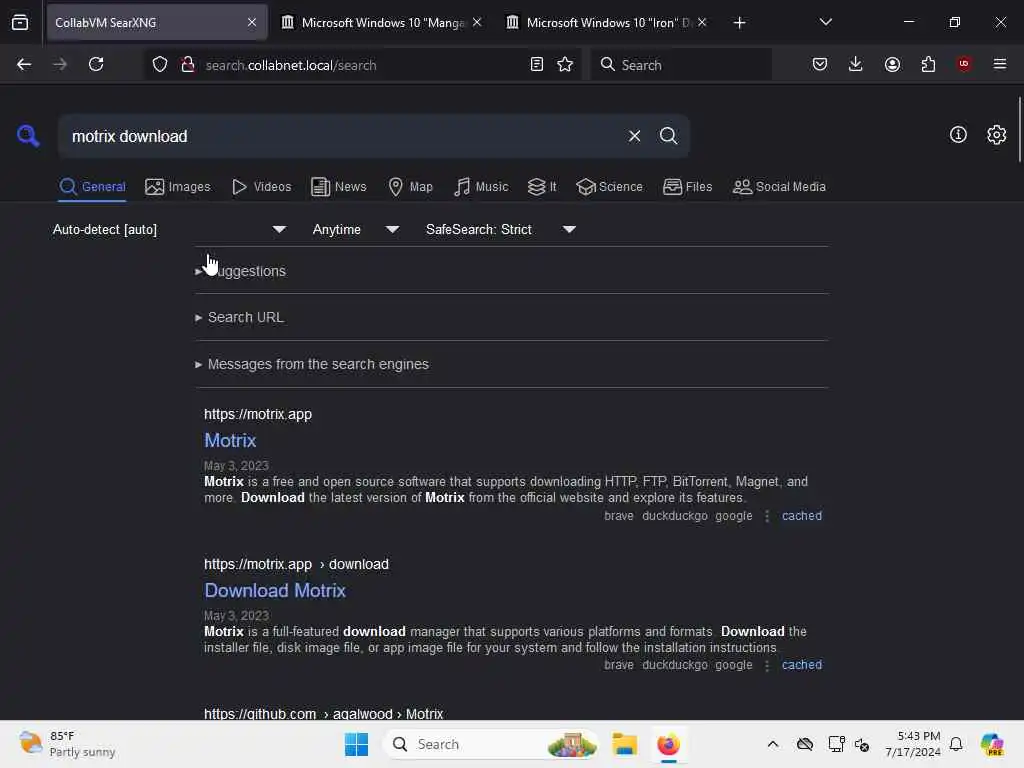
Task: Go back to previous page
Action: coord(24,65)
